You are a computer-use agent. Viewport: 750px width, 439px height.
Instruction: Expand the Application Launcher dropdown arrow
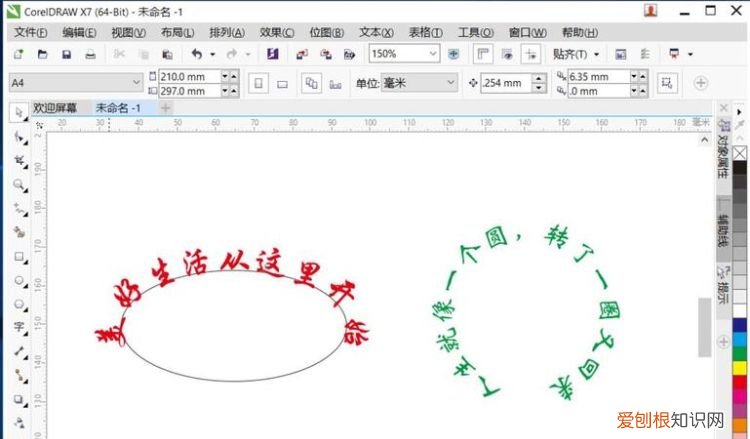[x=690, y=54]
